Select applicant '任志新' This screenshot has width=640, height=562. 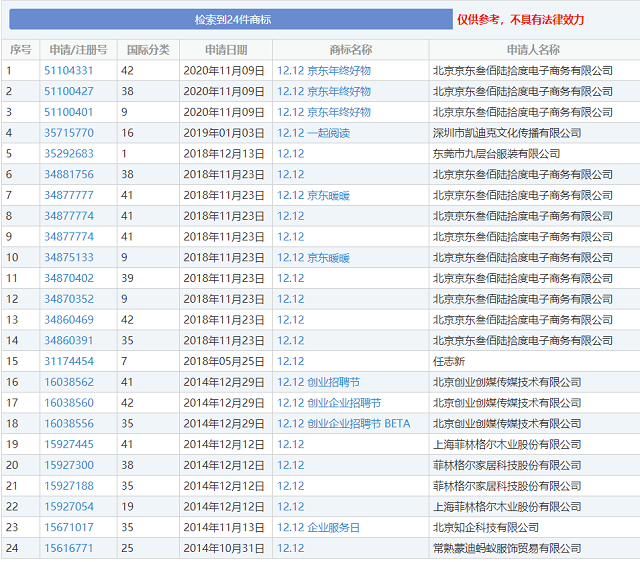449,362
